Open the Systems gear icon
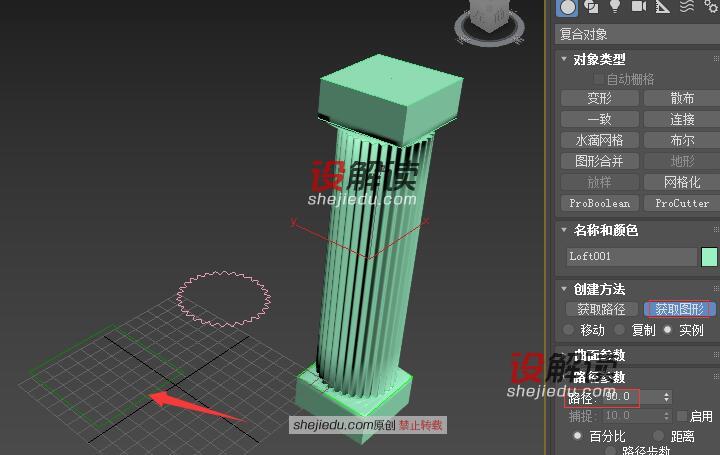Image resolution: width=720 pixels, height=455 pixels. point(710,7)
